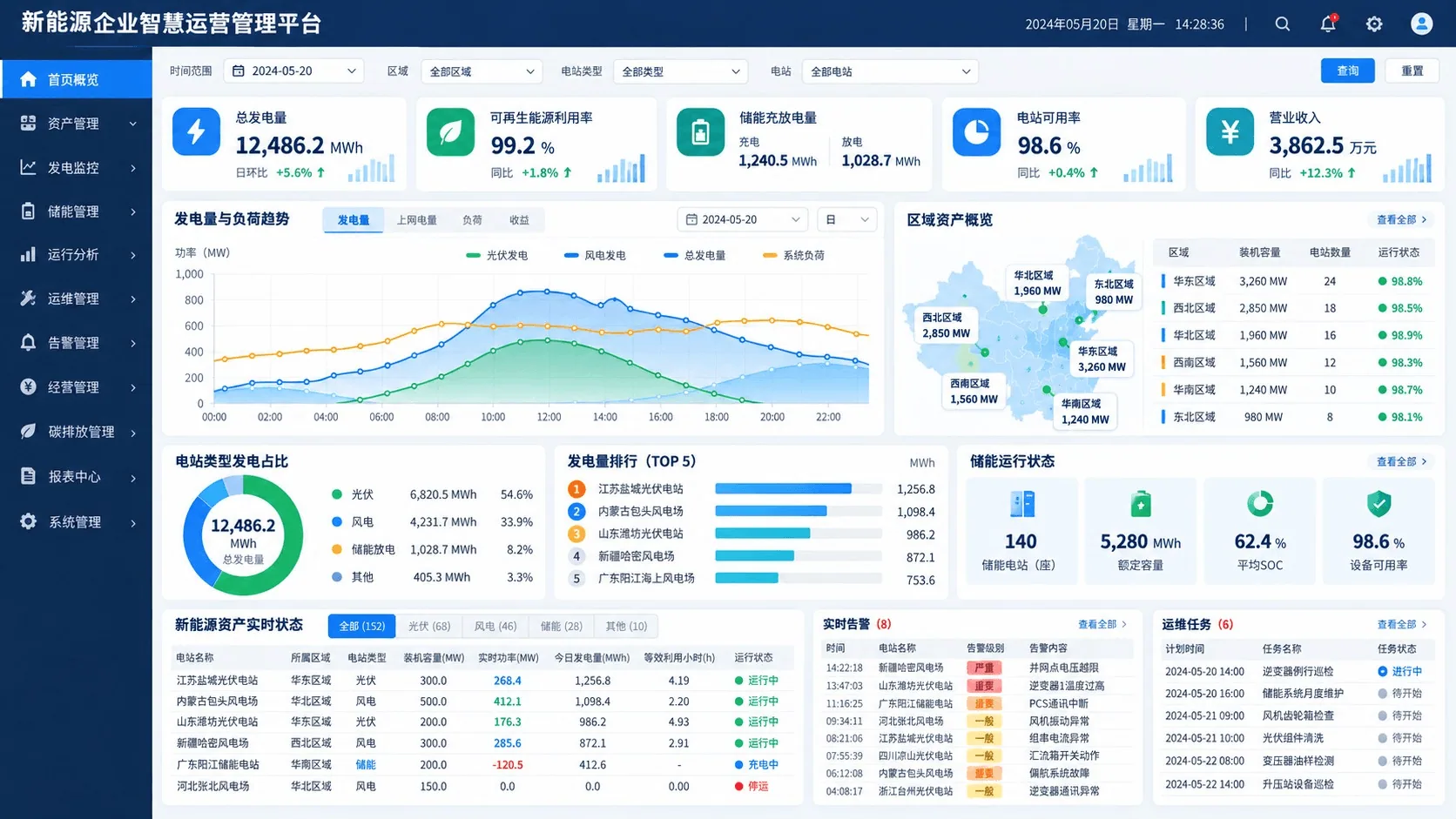Click the 平均SOC ring icon
Viewport: 1456px width, 819px height.
pos(1260,503)
